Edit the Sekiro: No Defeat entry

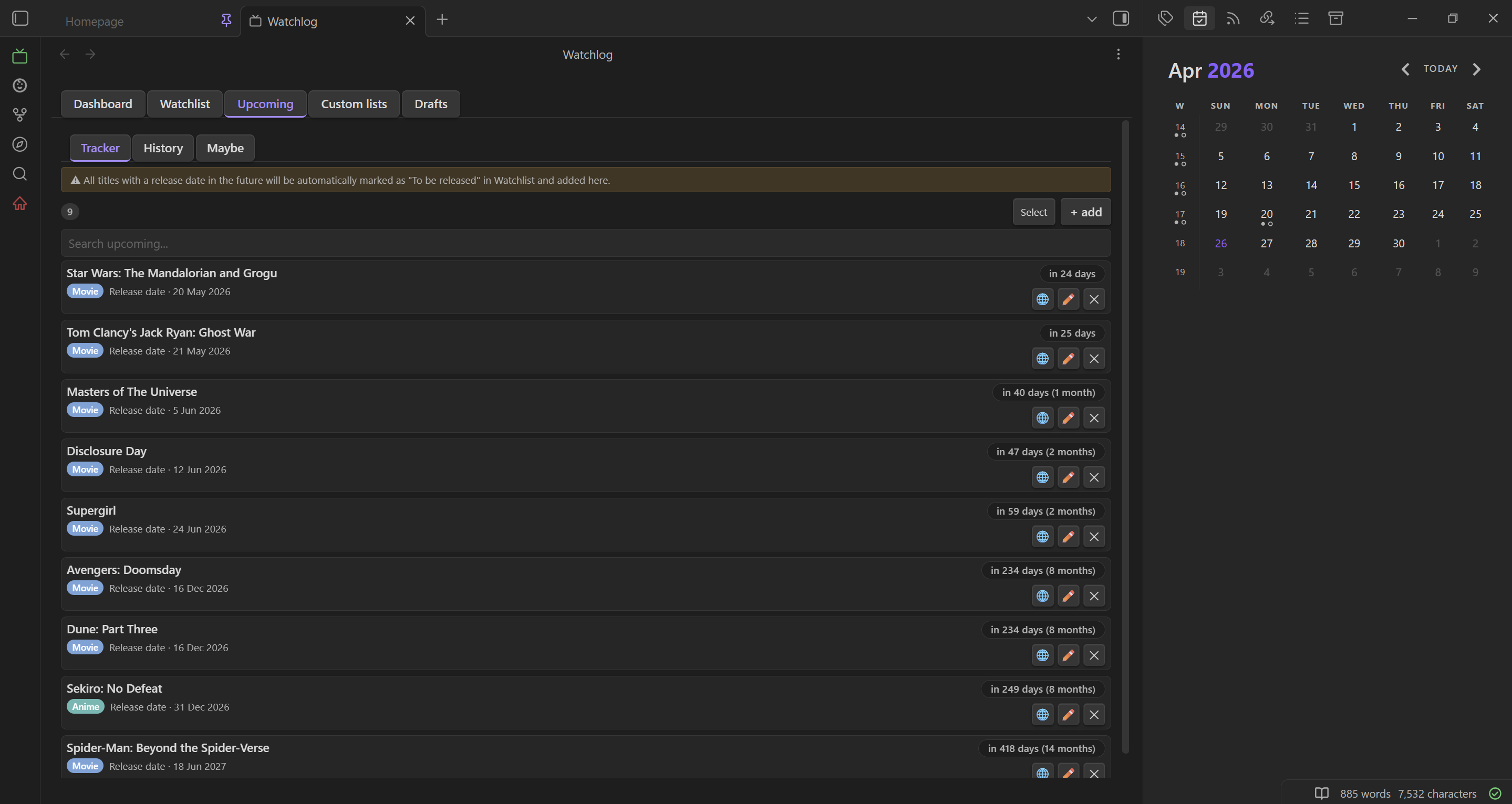click(1068, 714)
